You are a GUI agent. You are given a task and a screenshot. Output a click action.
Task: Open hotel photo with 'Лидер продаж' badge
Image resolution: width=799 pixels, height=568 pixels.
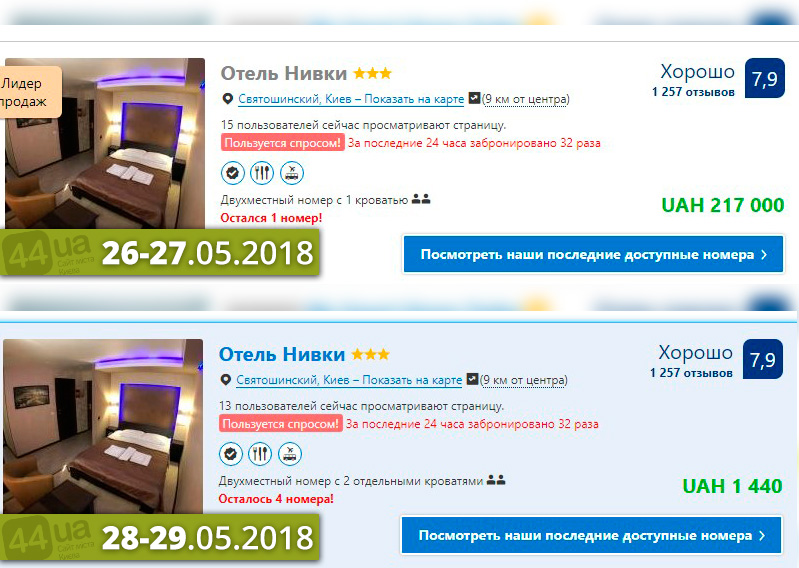point(104,145)
